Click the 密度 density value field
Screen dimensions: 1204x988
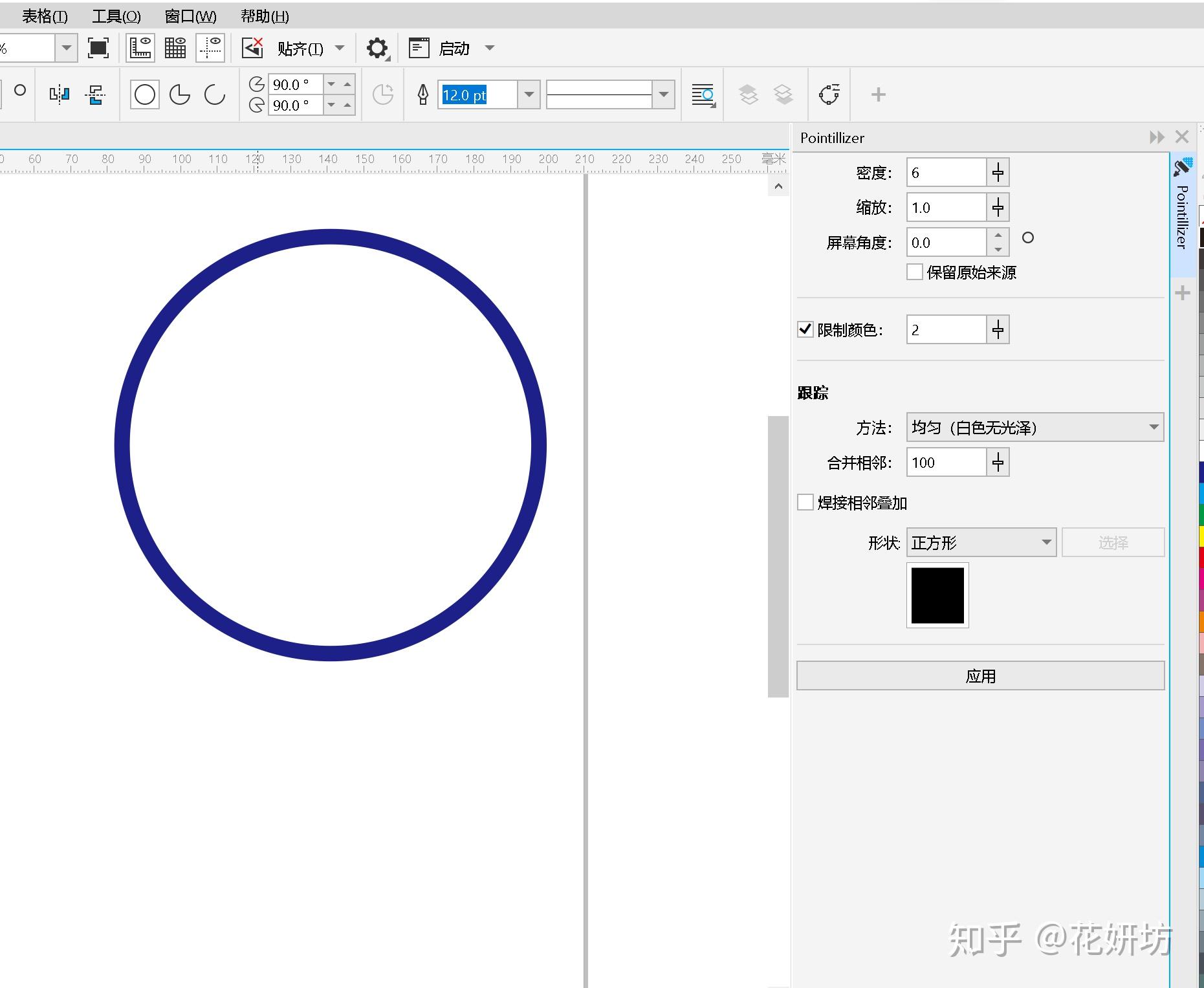946,173
